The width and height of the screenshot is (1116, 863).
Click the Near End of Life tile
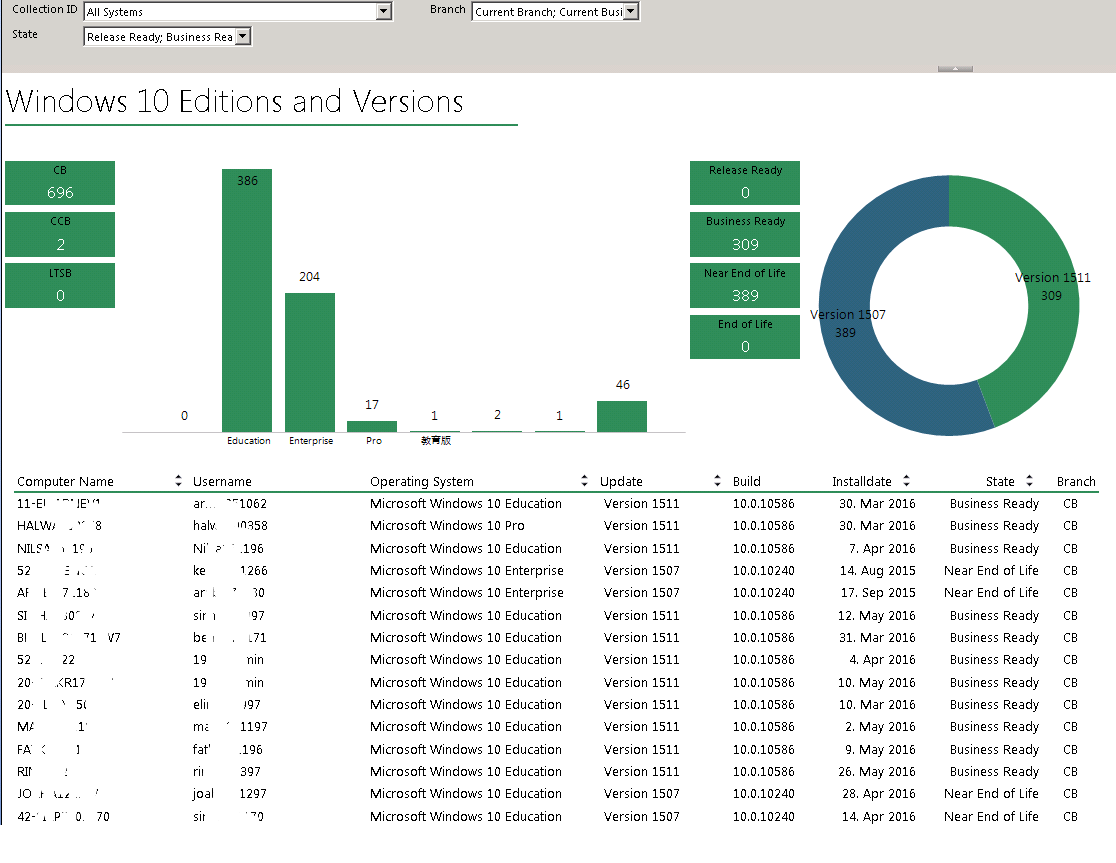(744, 285)
